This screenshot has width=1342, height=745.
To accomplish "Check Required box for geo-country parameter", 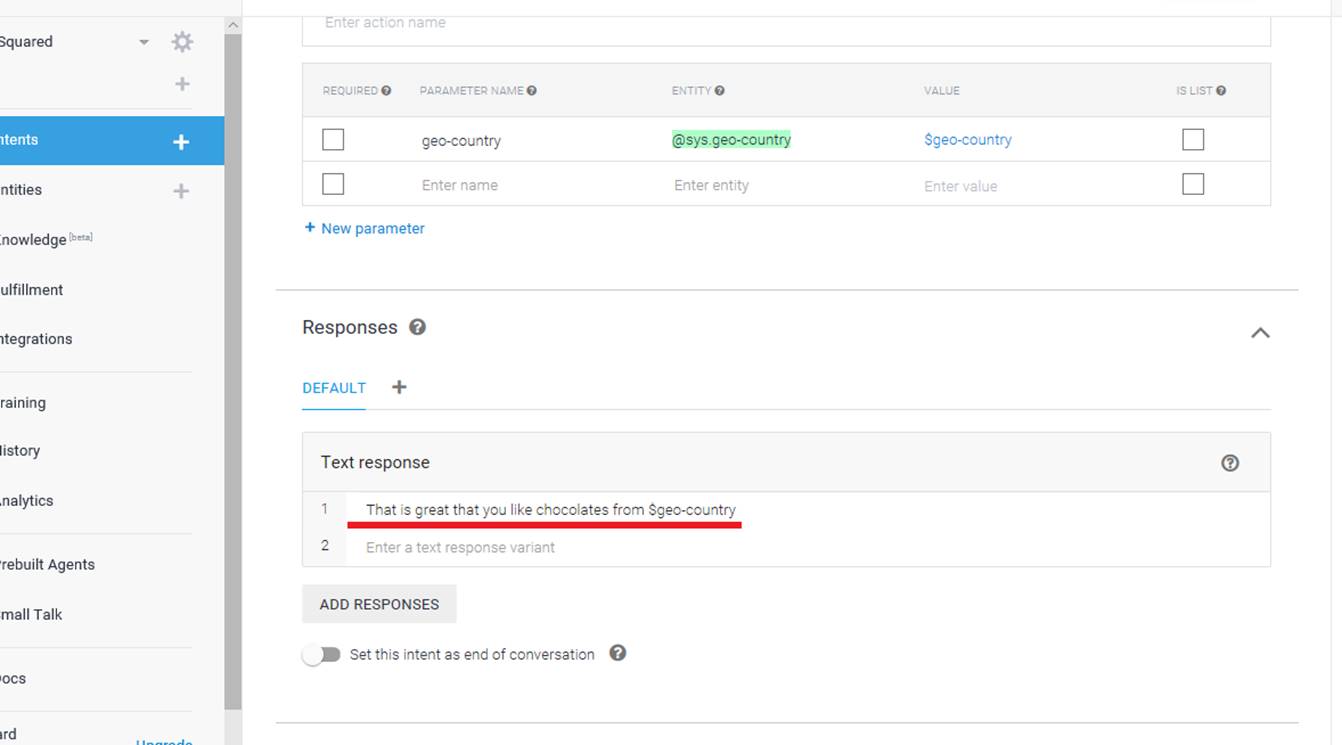I will coord(333,140).
